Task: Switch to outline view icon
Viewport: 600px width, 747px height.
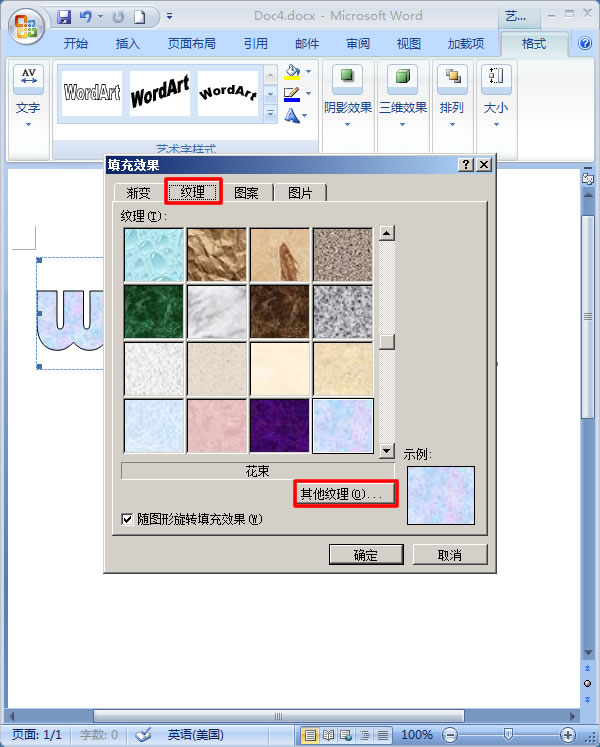Action: click(365, 735)
